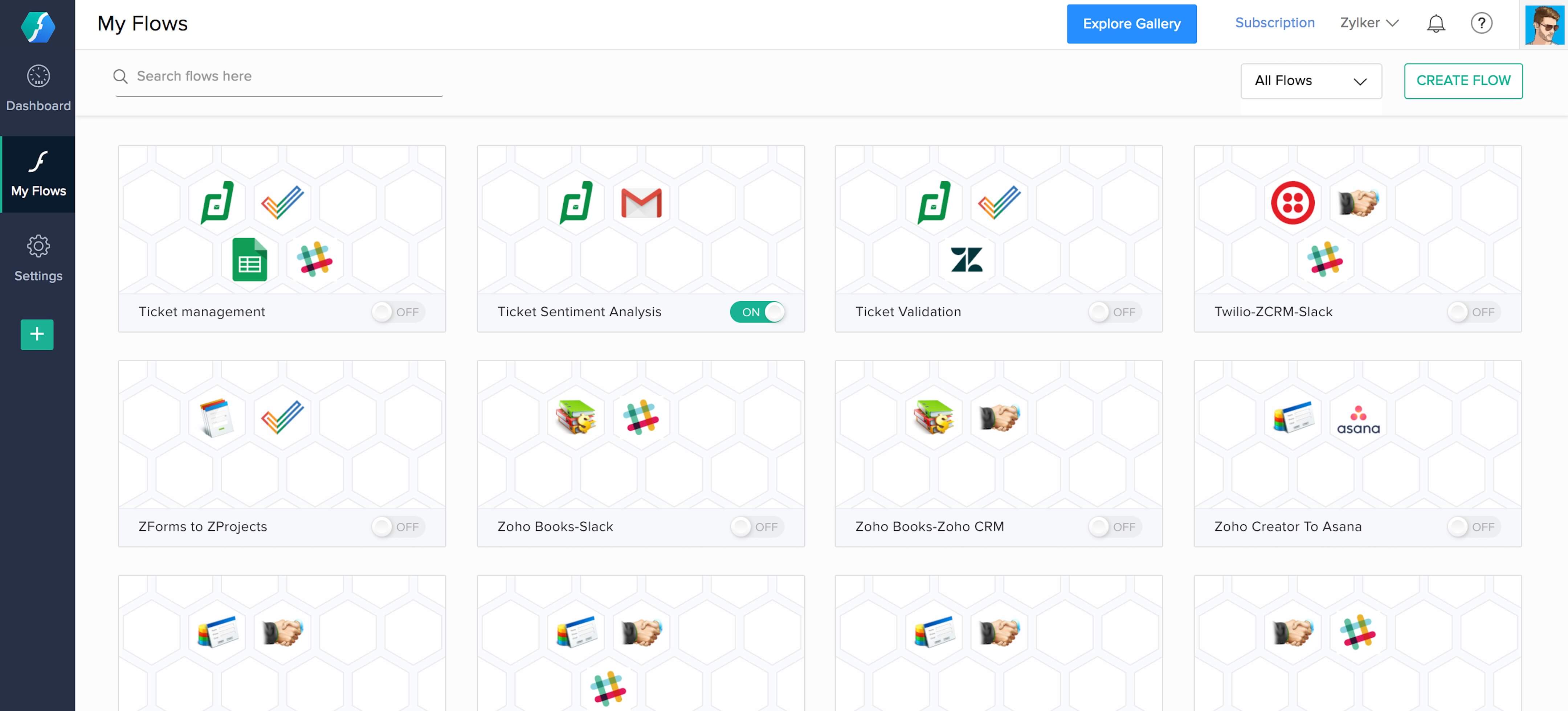Open the Ticket Validation flow title
The height and width of the screenshot is (711, 1568).
coord(908,312)
